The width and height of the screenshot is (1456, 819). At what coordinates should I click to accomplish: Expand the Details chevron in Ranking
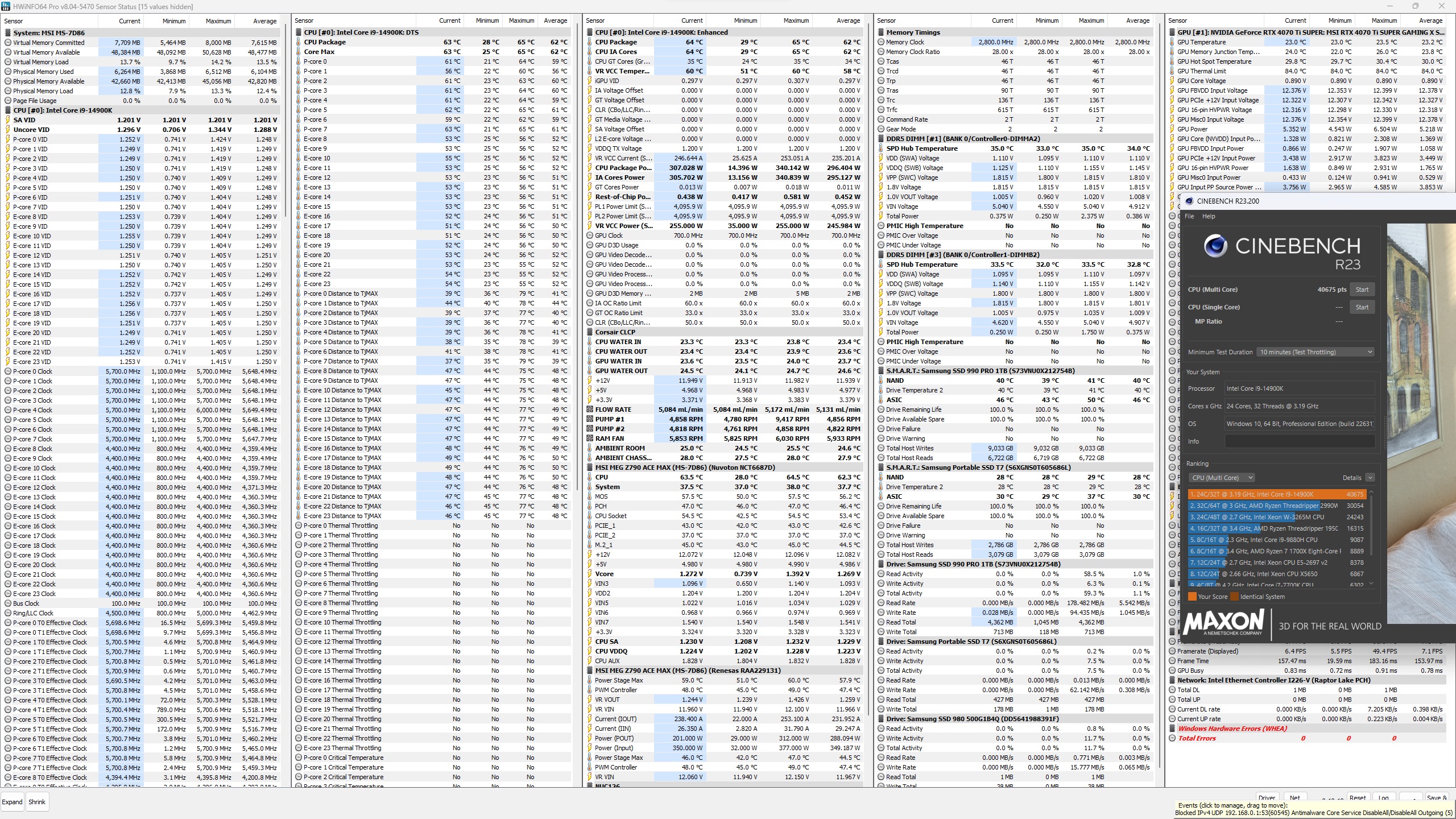click(x=1370, y=478)
